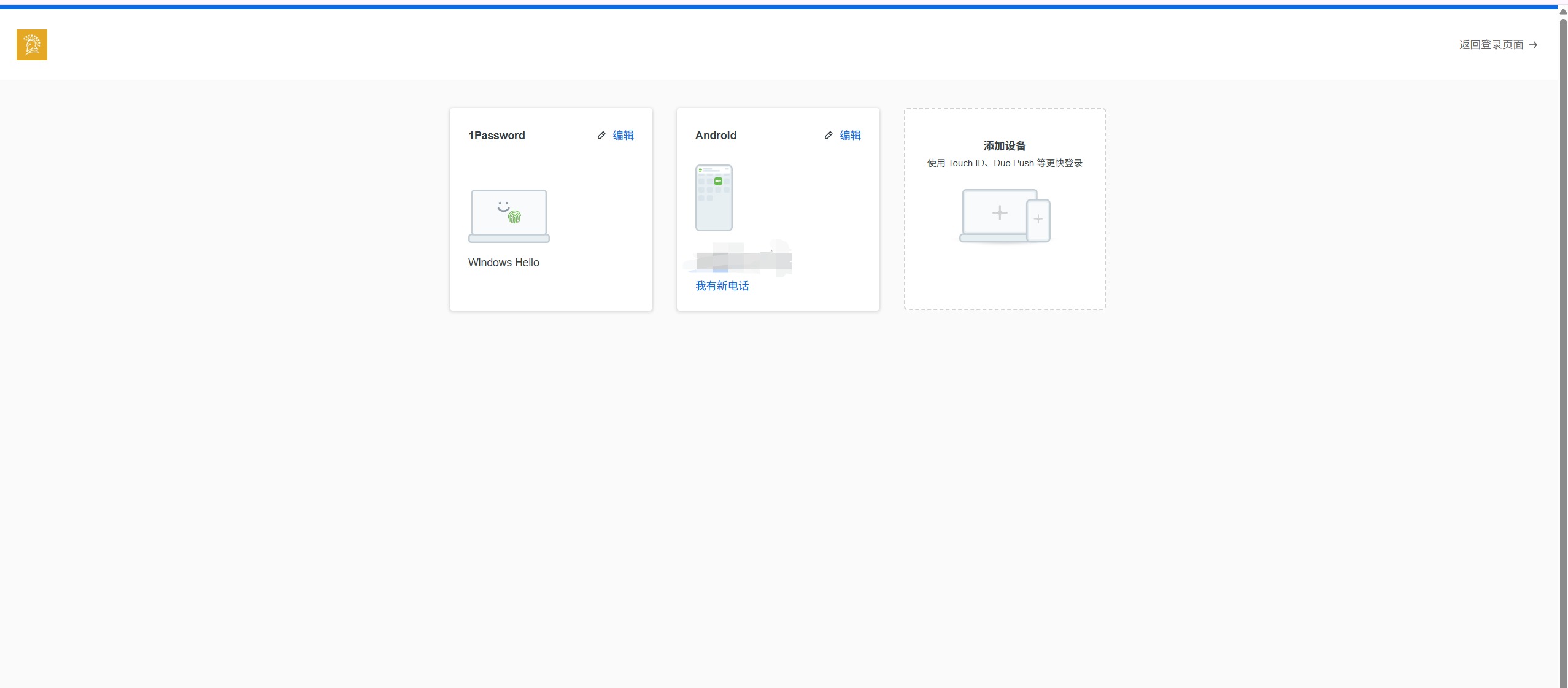Click the scrollbar up arrow
This screenshot has height=688, width=1568.
(x=1563, y=12)
